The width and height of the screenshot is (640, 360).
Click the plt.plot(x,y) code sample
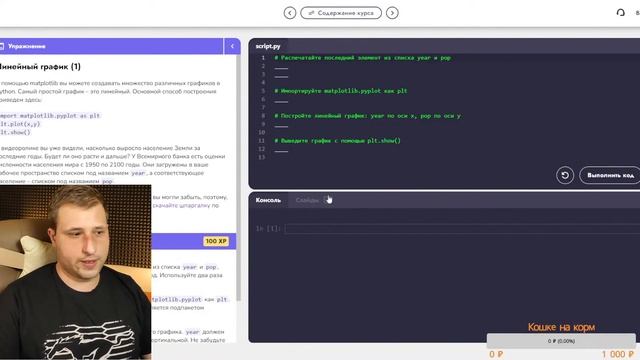coord(20,124)
